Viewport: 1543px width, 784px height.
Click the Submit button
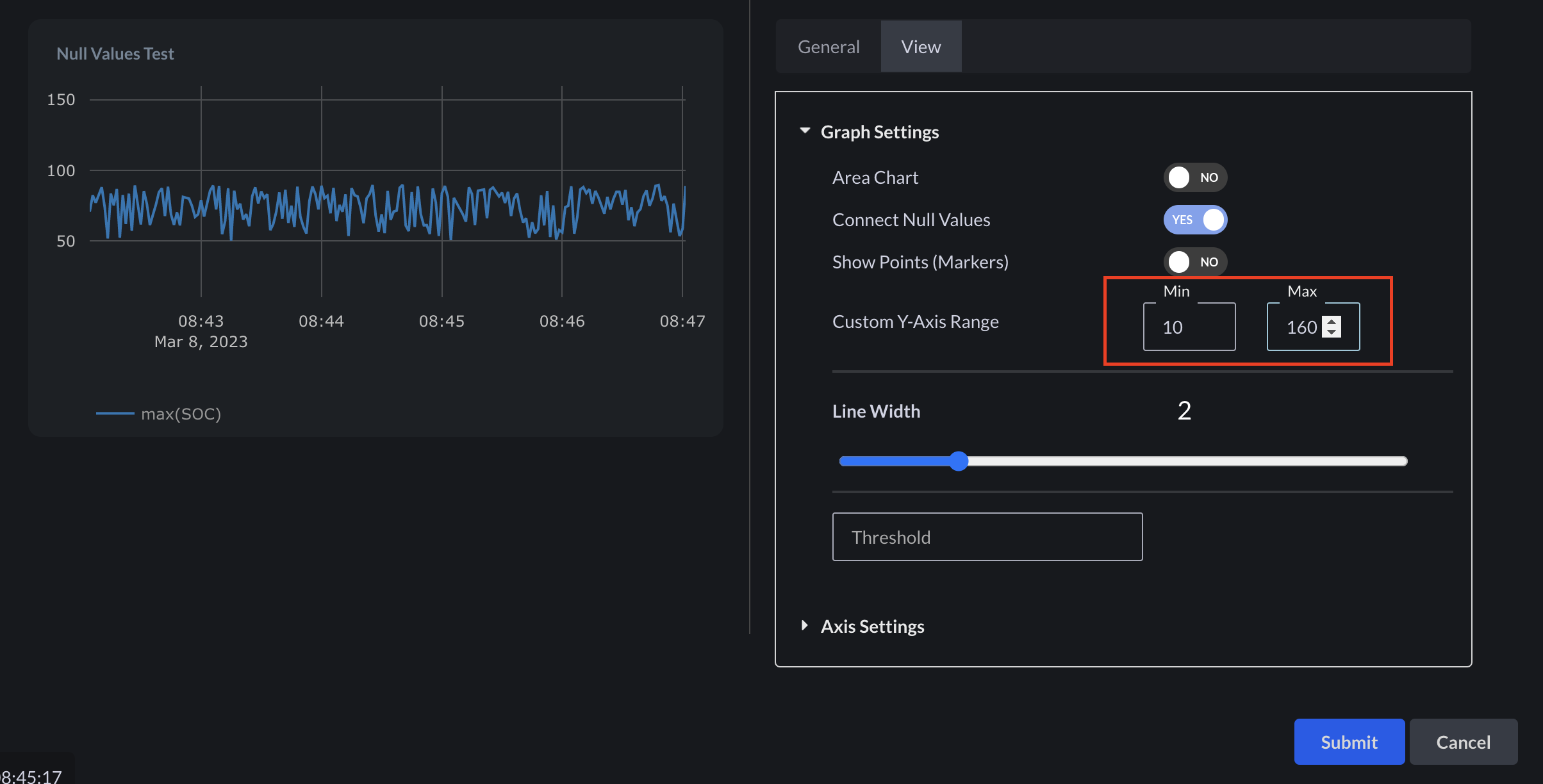click(x=1349, y=742)
